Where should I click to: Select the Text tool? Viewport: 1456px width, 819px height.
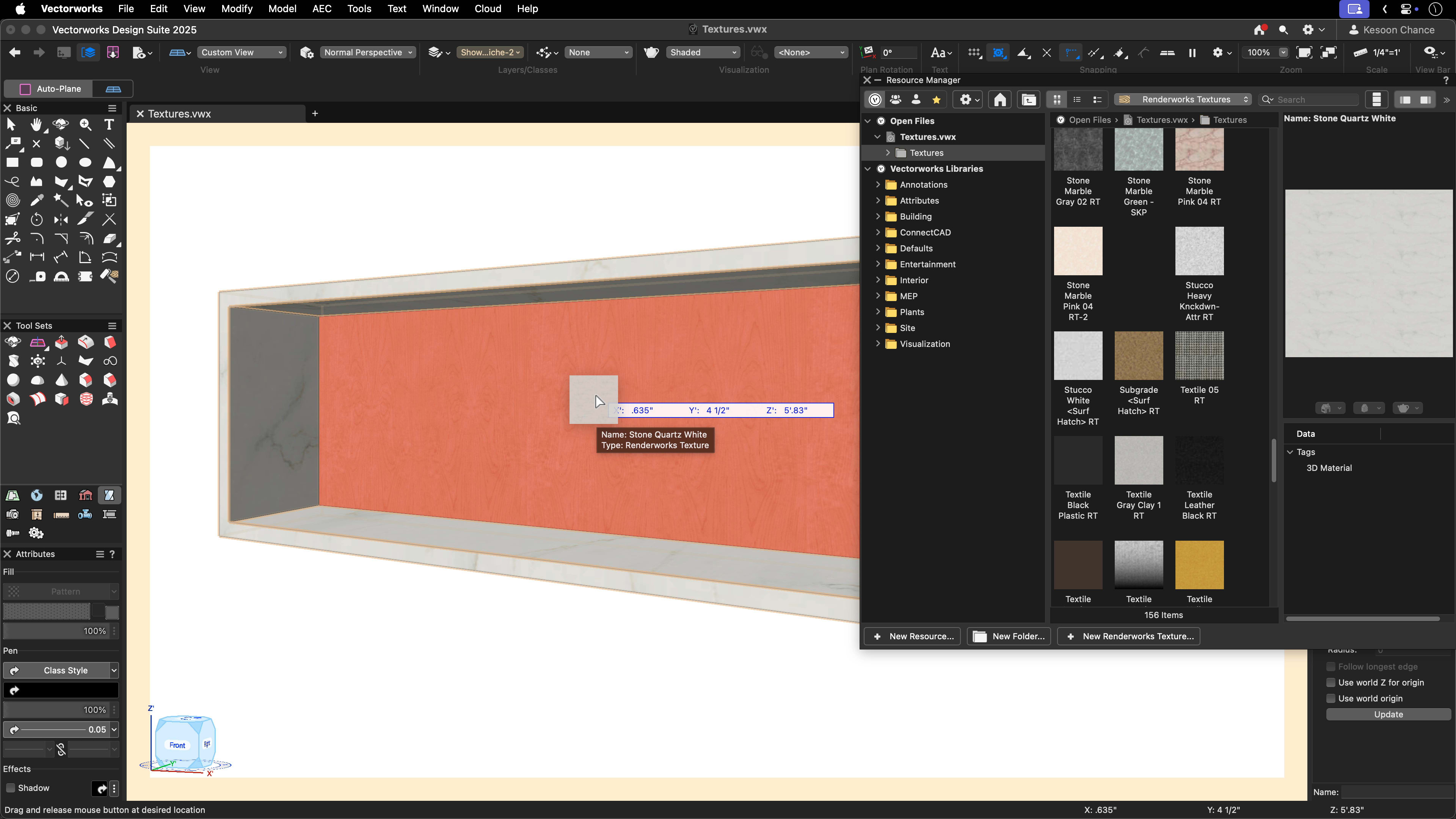[x=108, y=124]
